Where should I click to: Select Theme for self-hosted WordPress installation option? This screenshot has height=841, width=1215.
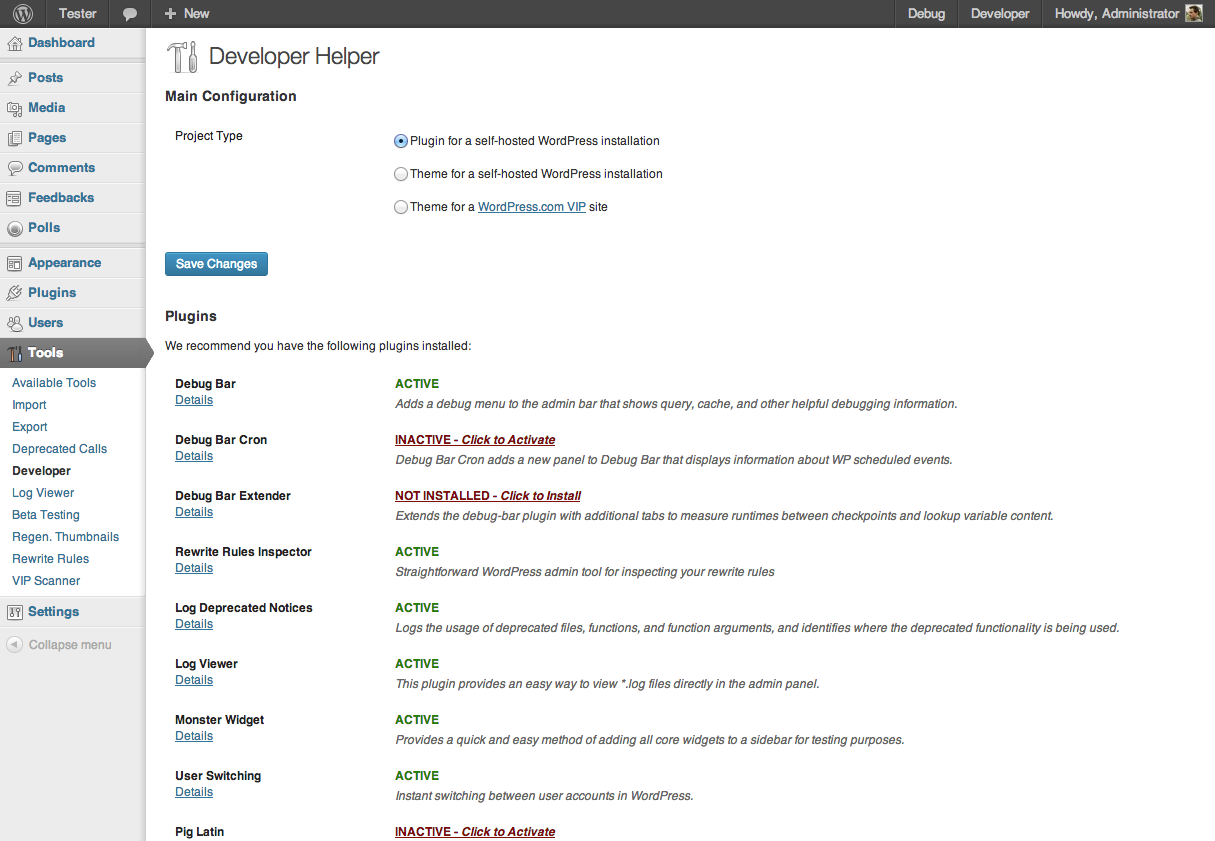tap(401, 174)
